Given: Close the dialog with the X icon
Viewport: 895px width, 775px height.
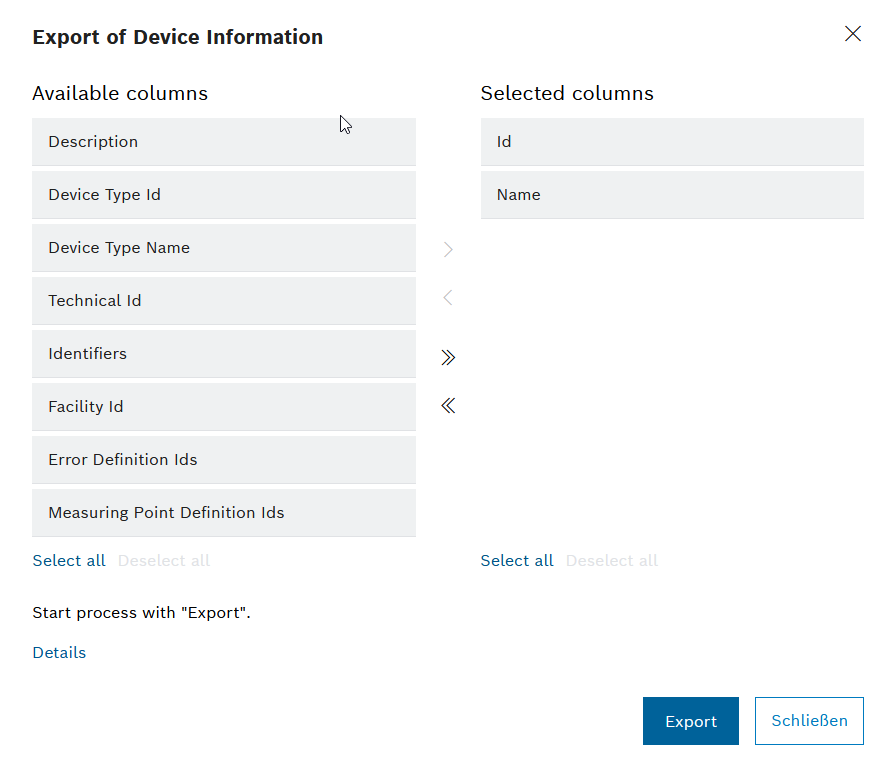Looking at the screenshot, I should (x=852, y=33).
